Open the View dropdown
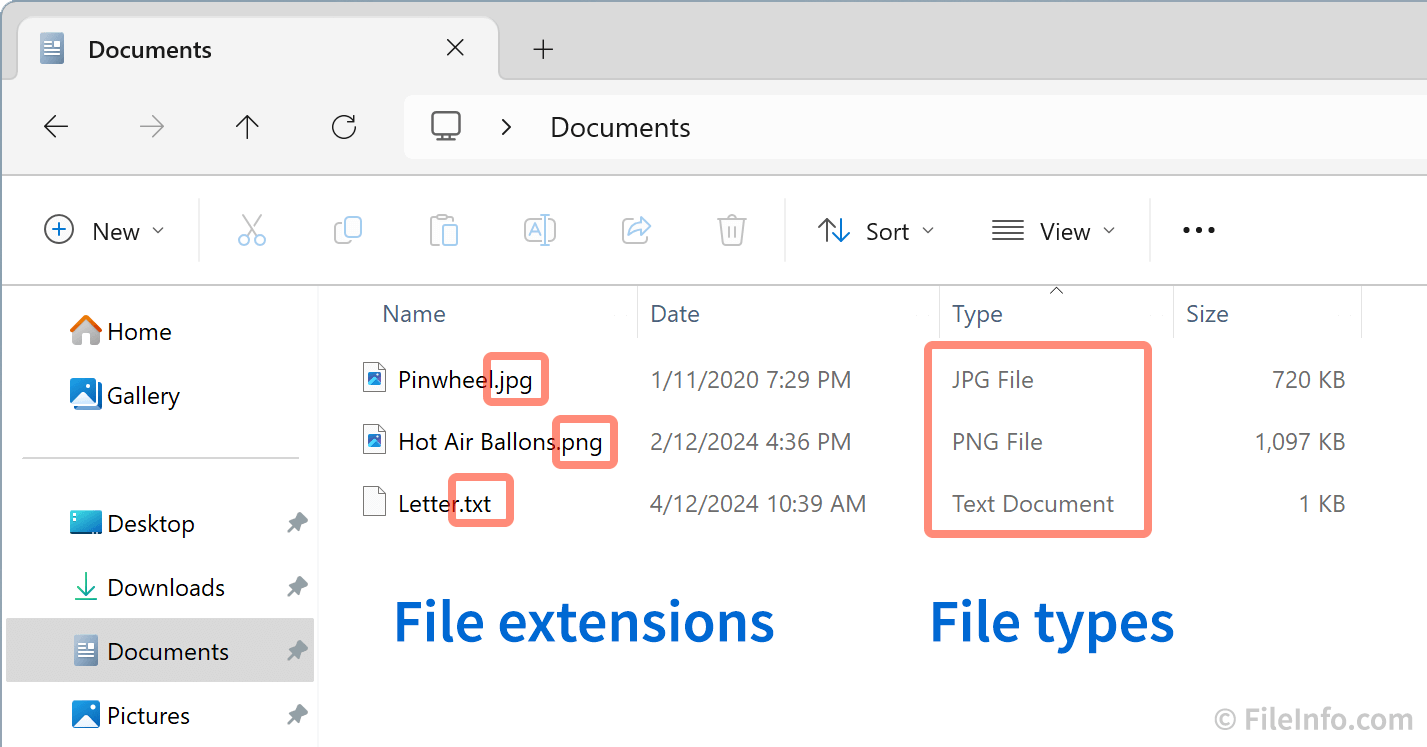The width and height of the screenshot is (1427, 747). [1055, 230]
